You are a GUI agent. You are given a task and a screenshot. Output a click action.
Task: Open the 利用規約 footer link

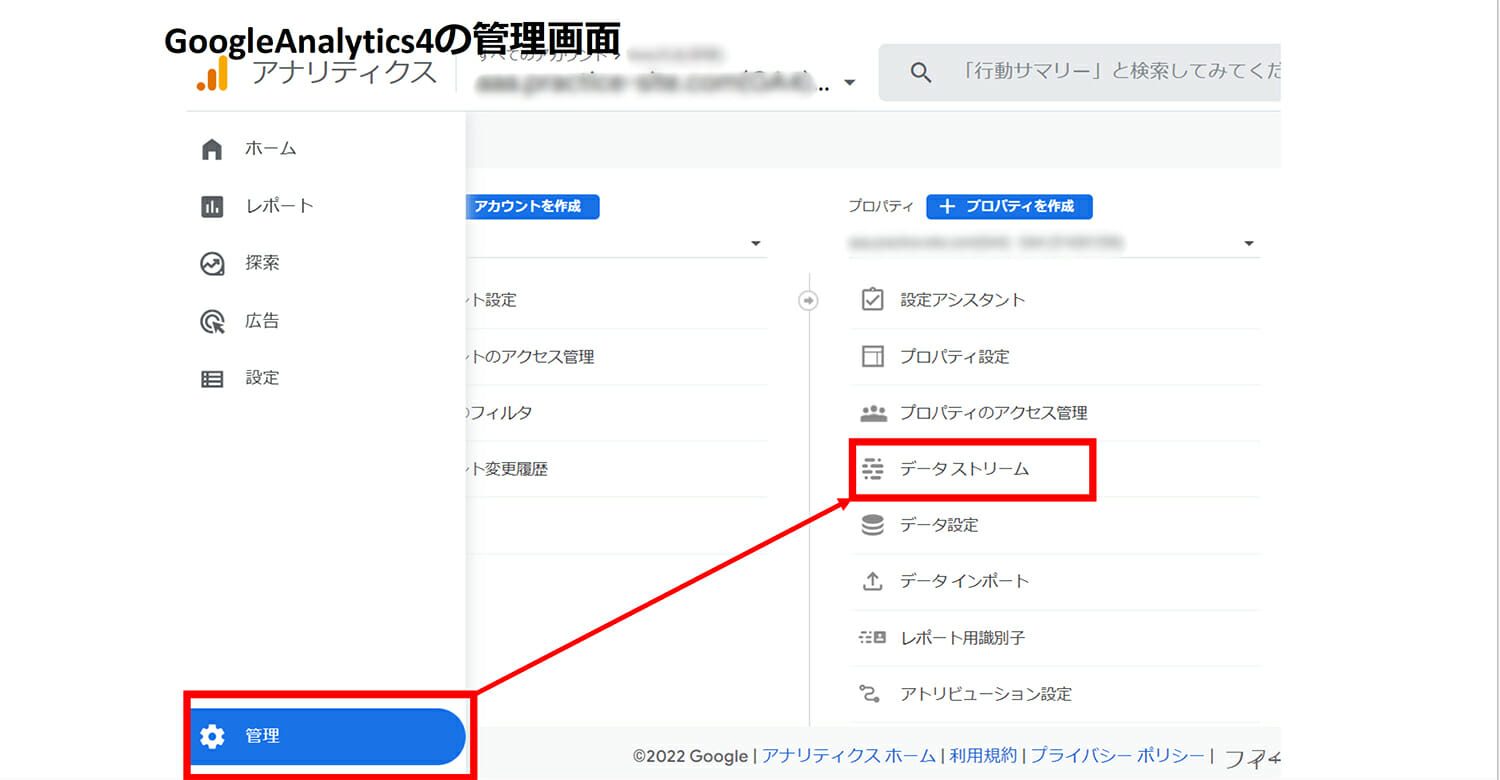[983, 756]
